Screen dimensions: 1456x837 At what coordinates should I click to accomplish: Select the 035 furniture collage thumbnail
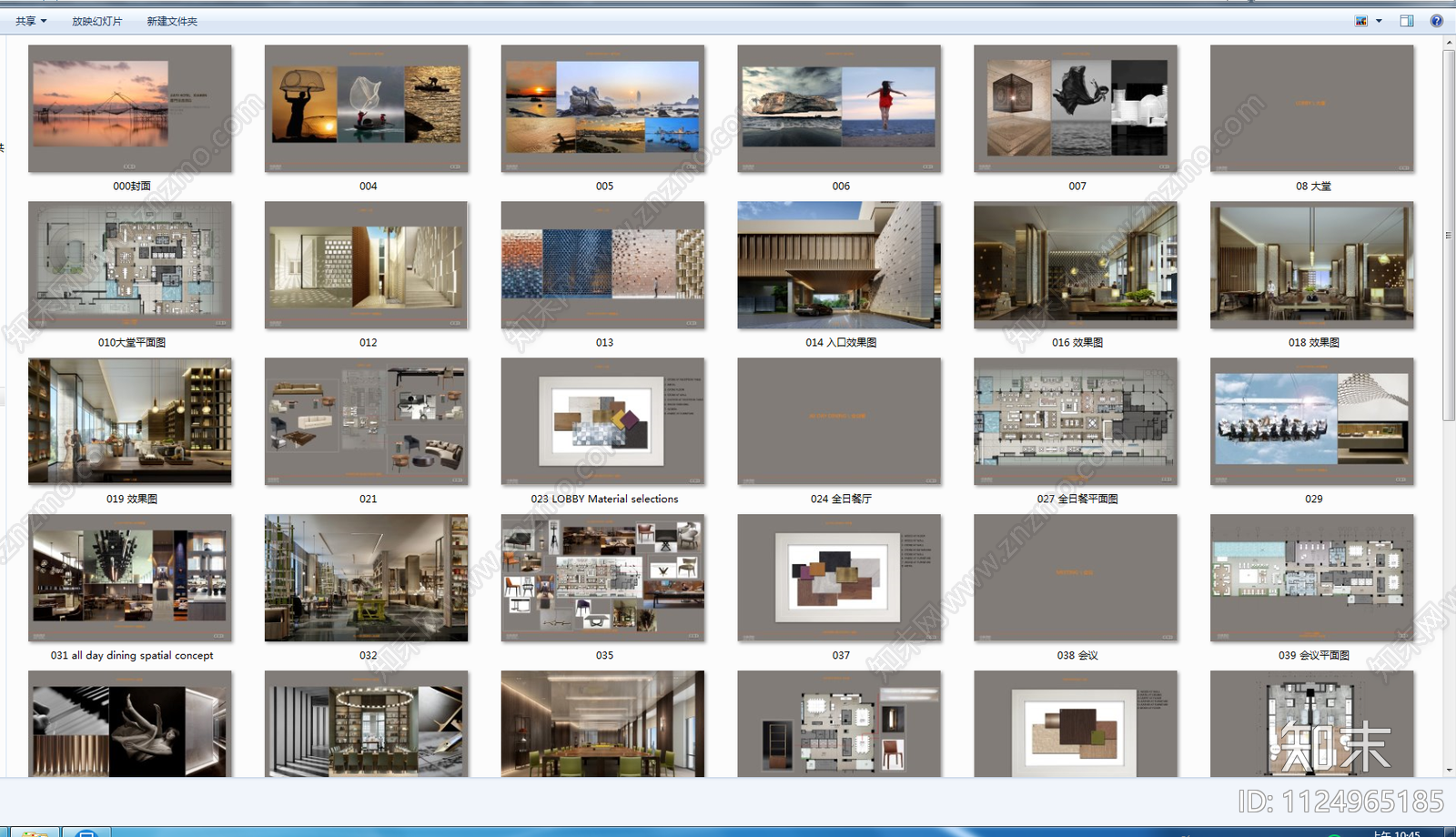[602, 578]
